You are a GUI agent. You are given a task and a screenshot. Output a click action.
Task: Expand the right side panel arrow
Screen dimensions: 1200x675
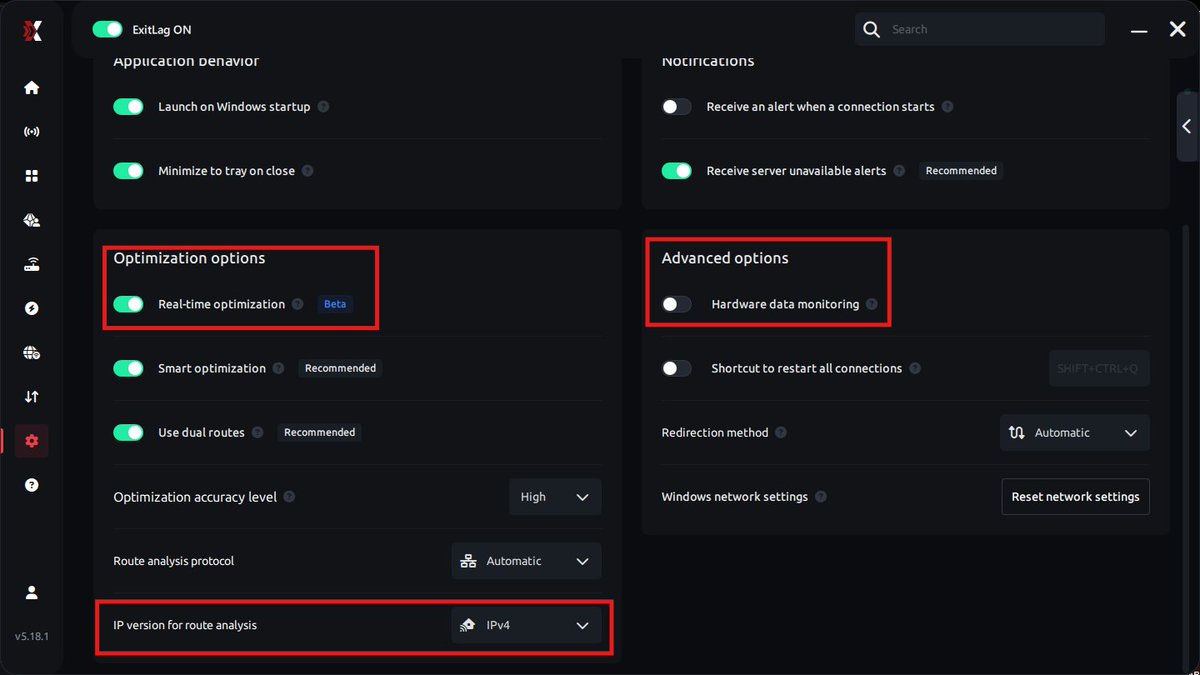[1187, 127]
